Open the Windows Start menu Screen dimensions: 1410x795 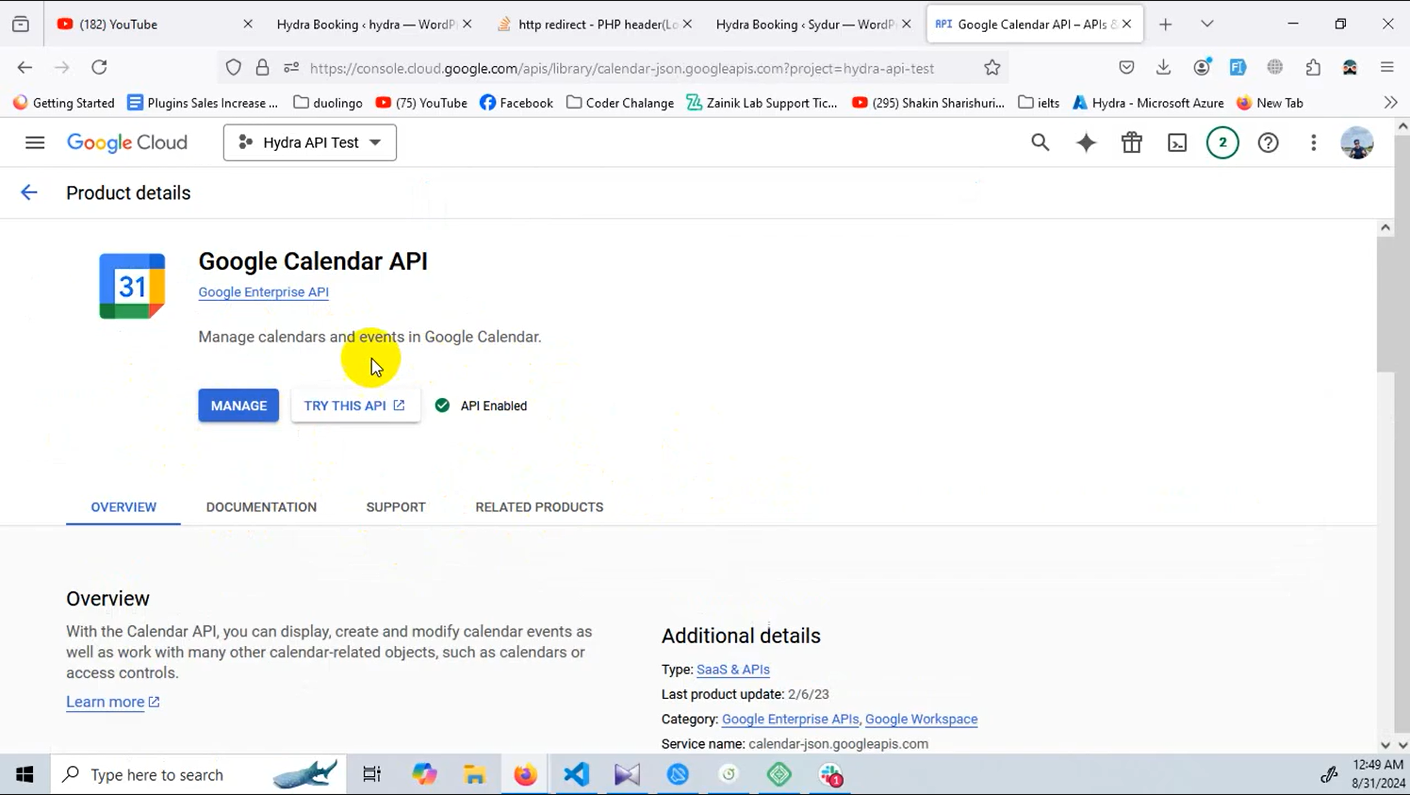point(24,775)
